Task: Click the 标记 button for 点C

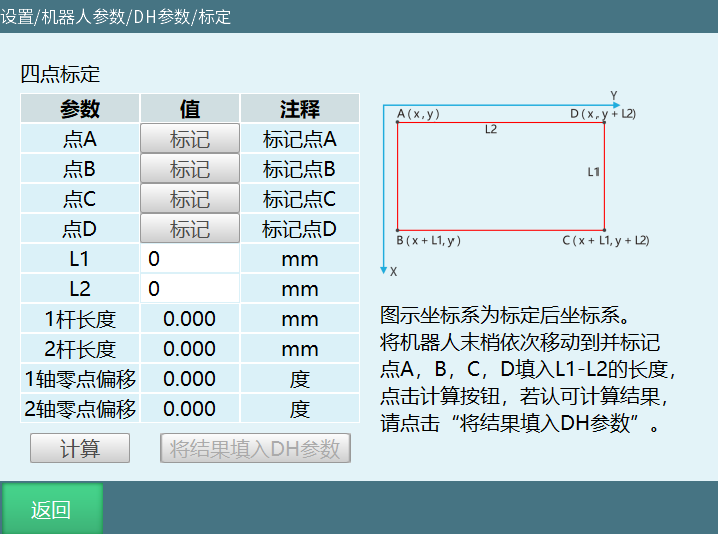Action: click(190, 198)
